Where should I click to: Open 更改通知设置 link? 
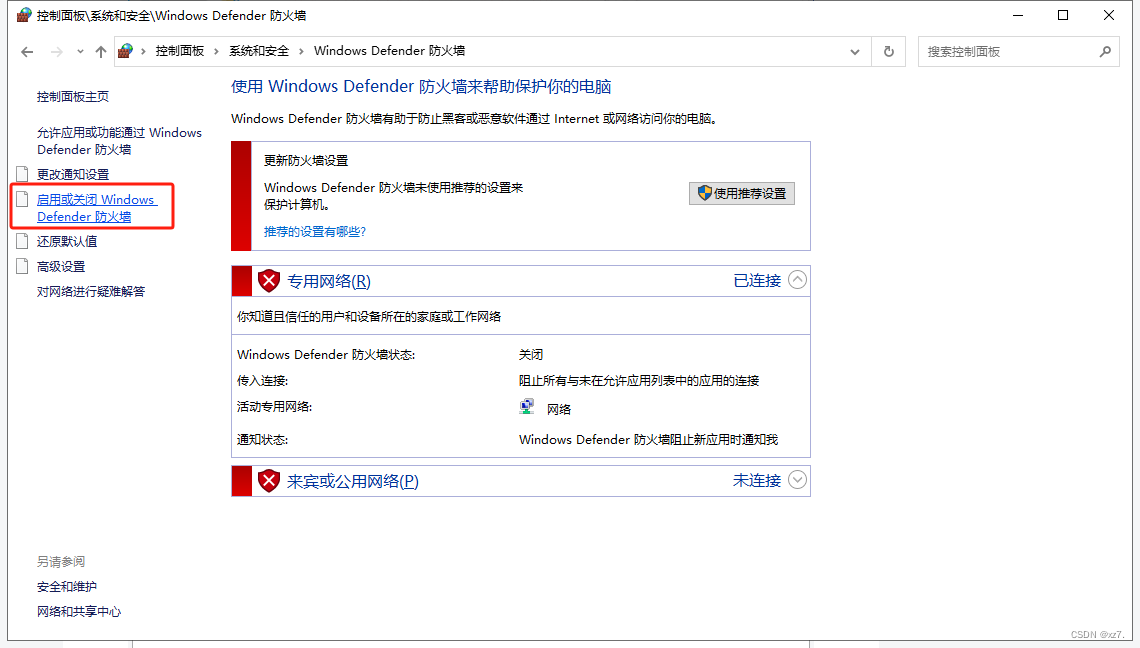(x=73, y=175)
